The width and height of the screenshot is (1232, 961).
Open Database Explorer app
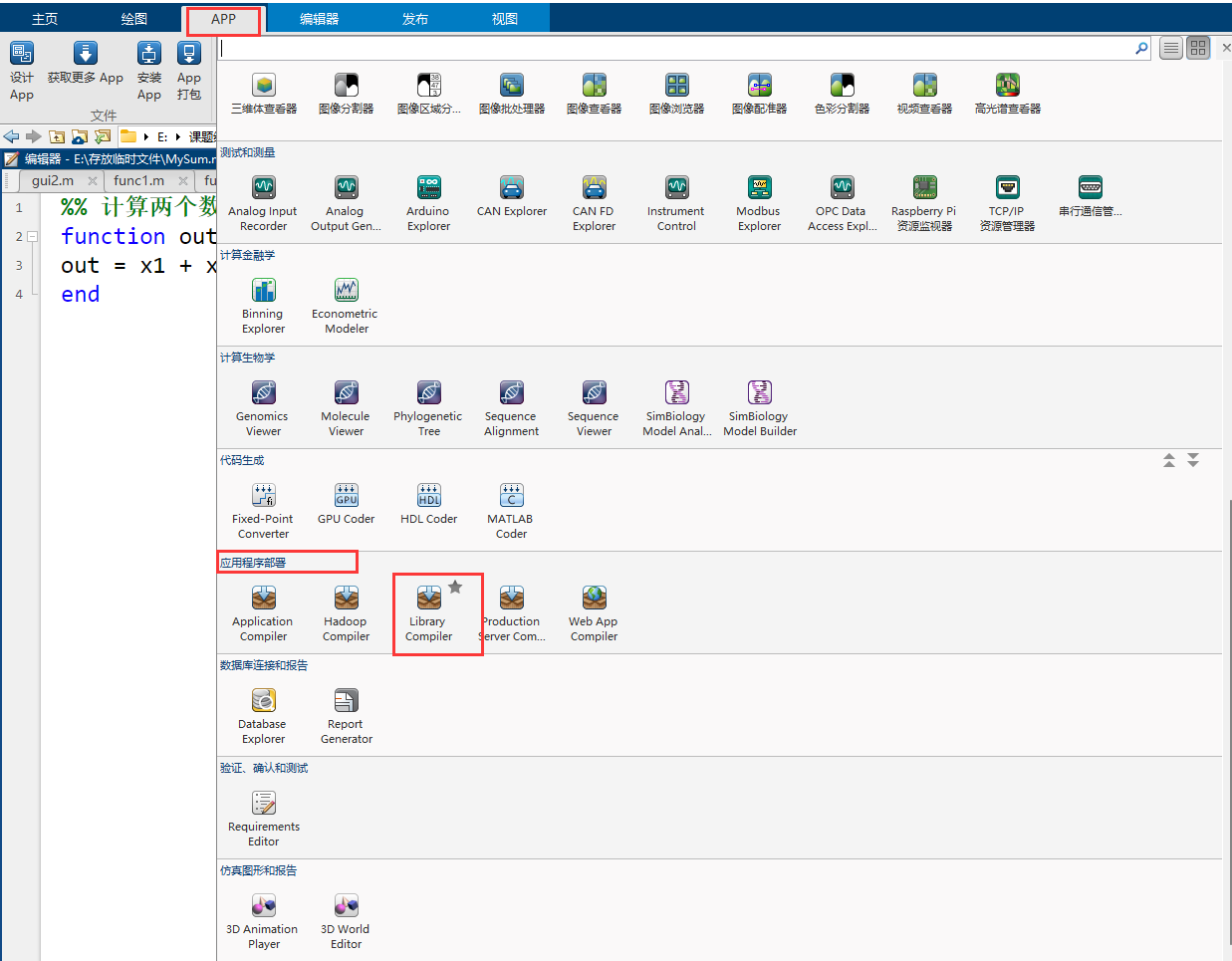[x=263, y=716]
